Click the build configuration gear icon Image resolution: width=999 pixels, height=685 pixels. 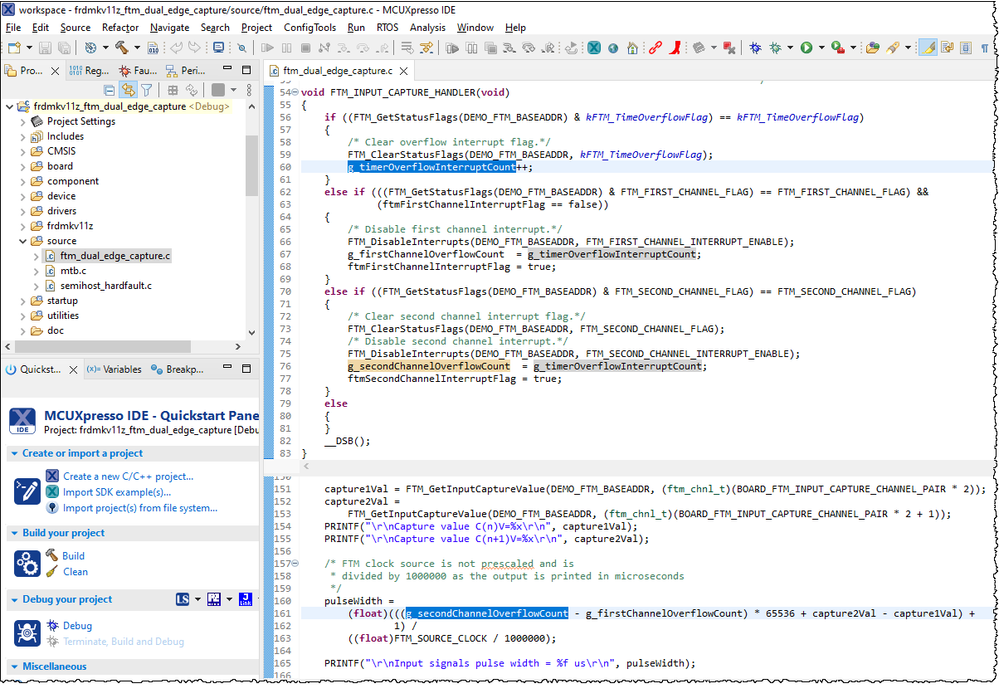pos(90,48)
